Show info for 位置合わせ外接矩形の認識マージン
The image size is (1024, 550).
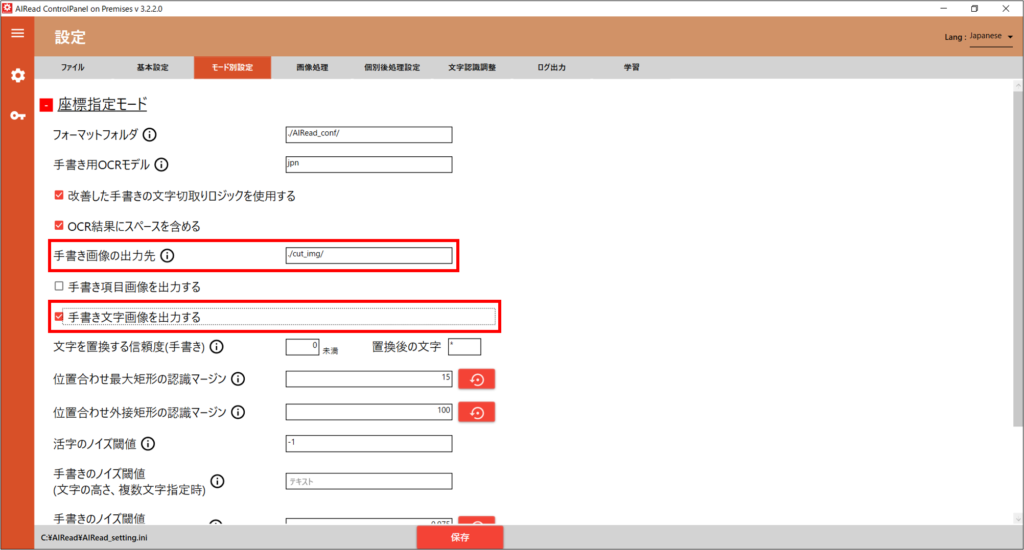(x=238, y=412)
